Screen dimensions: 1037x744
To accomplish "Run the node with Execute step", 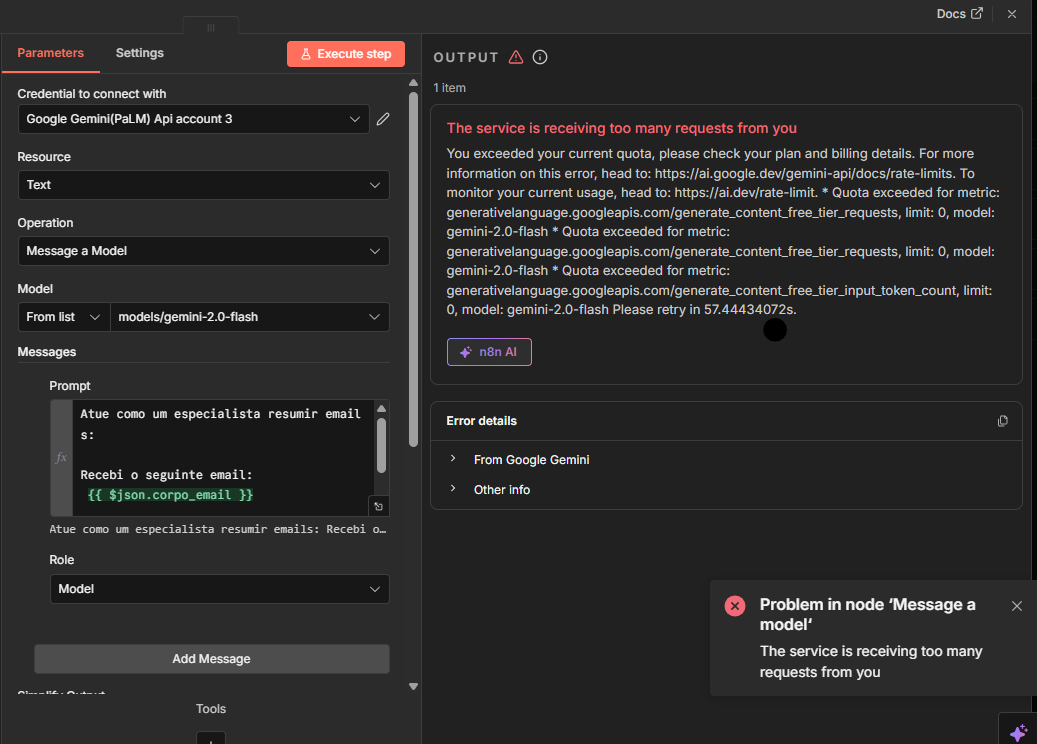I will pyautogui.click(x=346, y=54).
